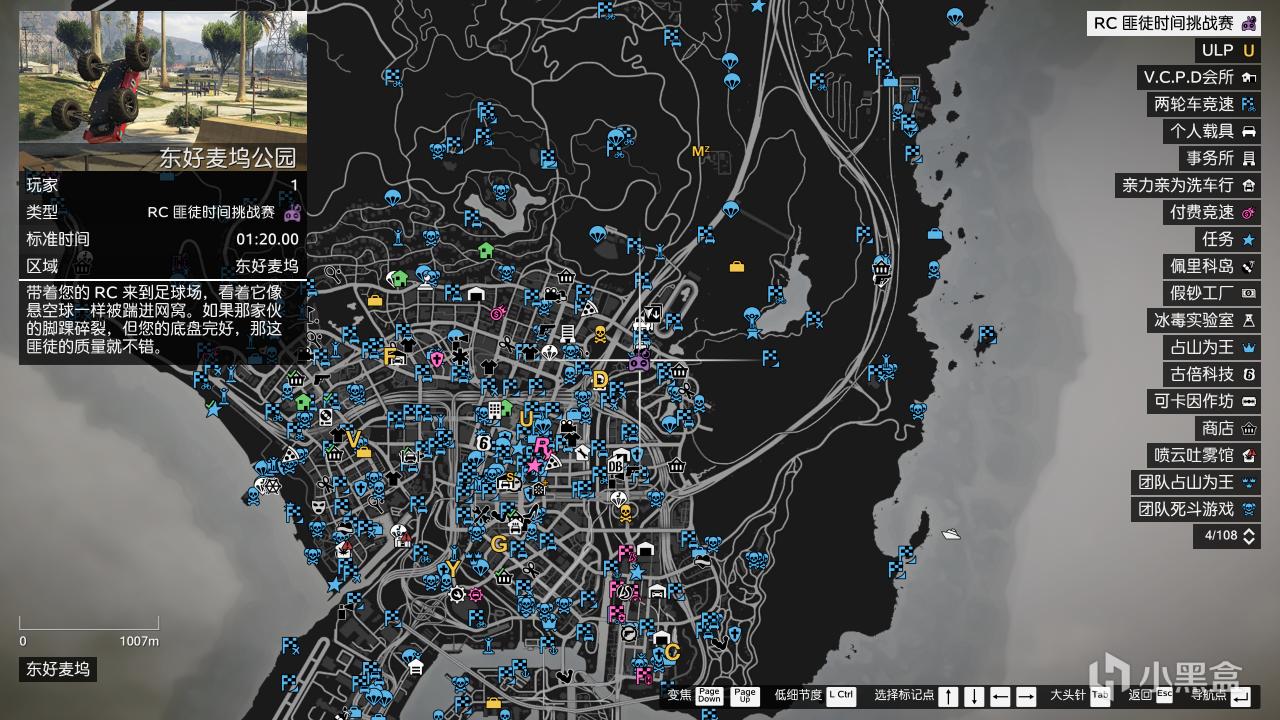Click the 01:20.00 standard time value
This screenshot has height=720, width=1280.
pyautogui.click(x=267, y=239)
